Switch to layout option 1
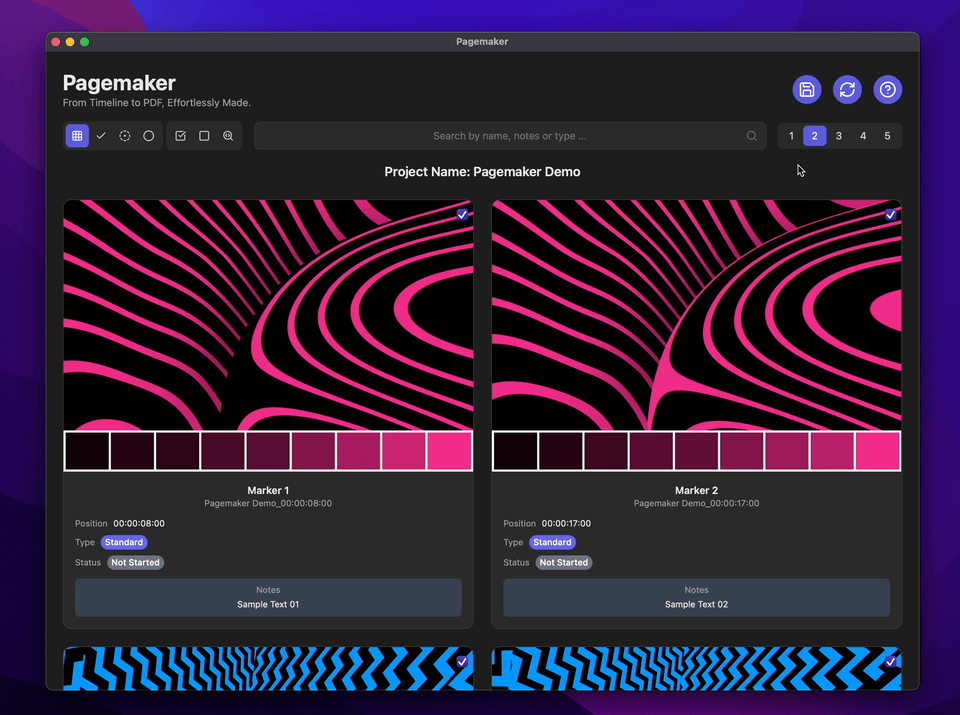The height and width of the screenshot is (715, 960). 791,136
